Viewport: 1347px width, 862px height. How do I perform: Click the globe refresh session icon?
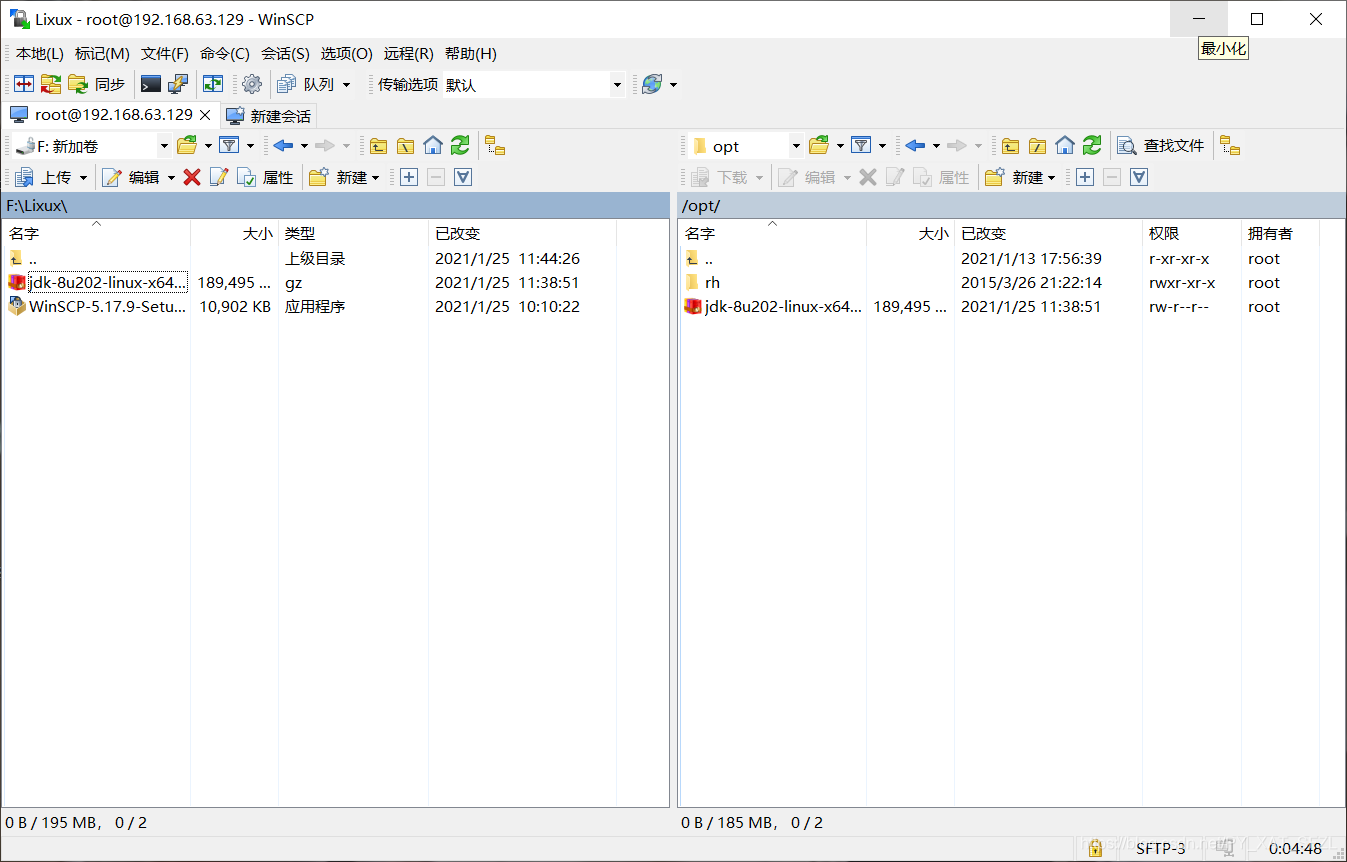pyautogui.click(x=652, y=85)
